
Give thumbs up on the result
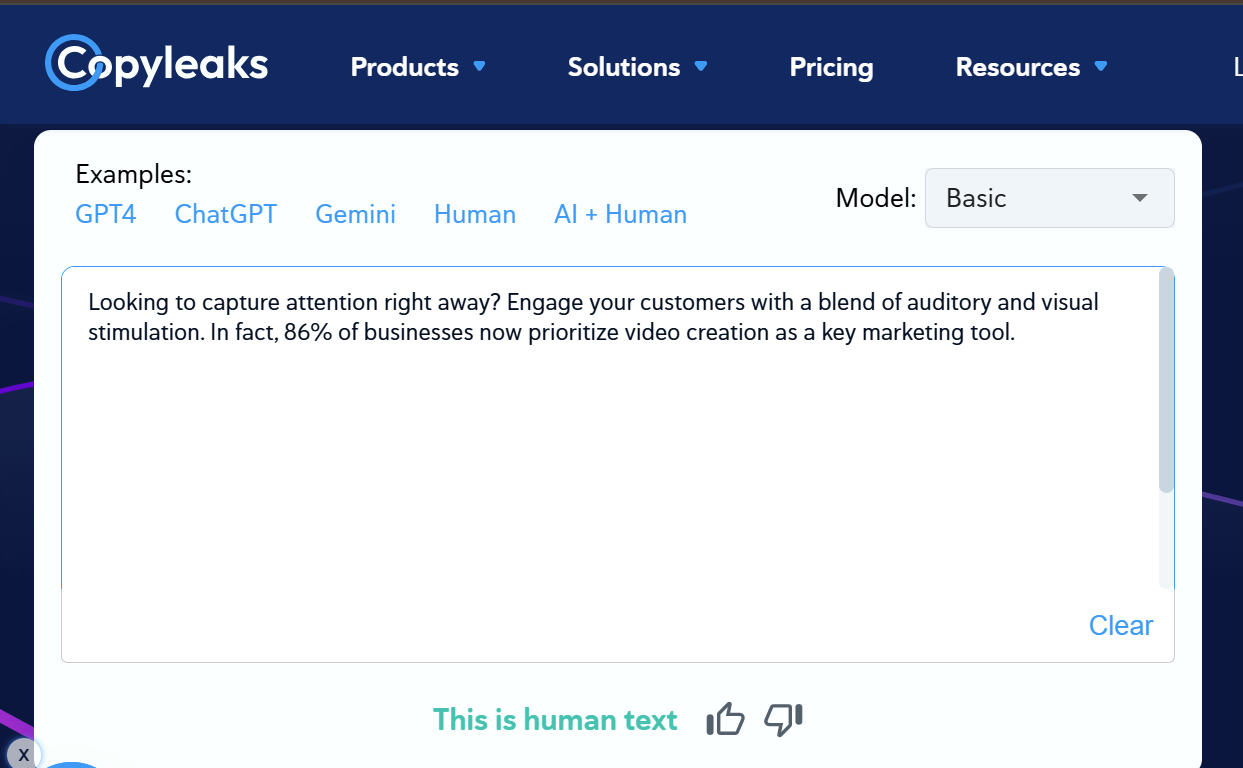pyautogui.click(x=726, y=719)
